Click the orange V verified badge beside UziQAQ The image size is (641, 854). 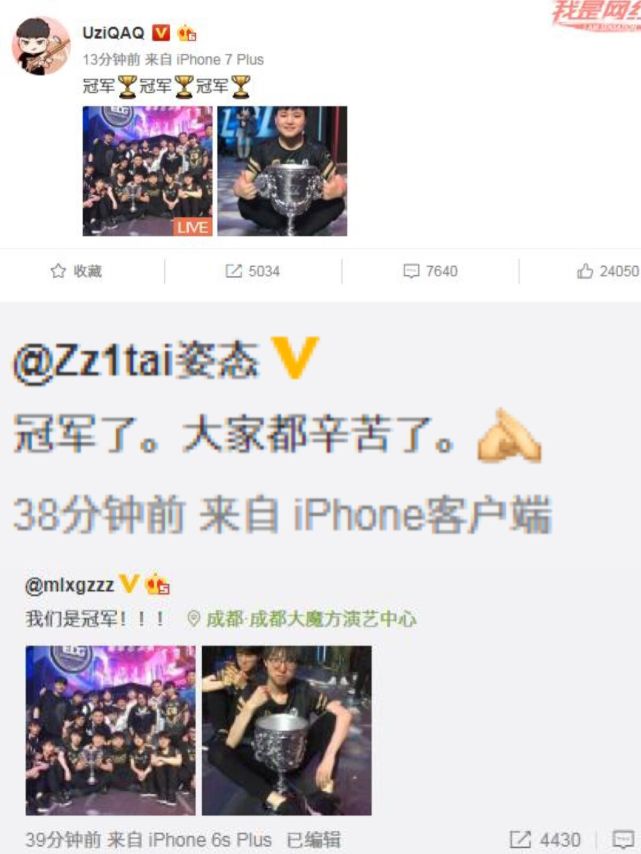click(160, 33)
